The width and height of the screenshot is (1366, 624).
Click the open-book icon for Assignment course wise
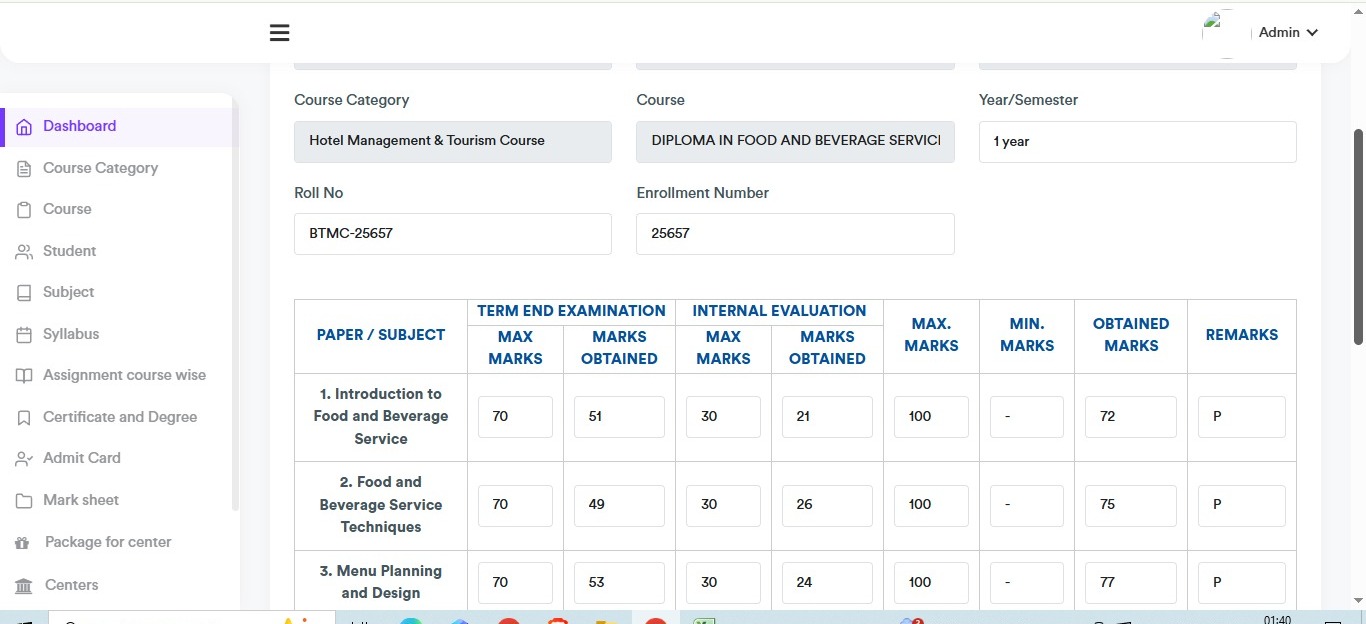click(24, 376)
